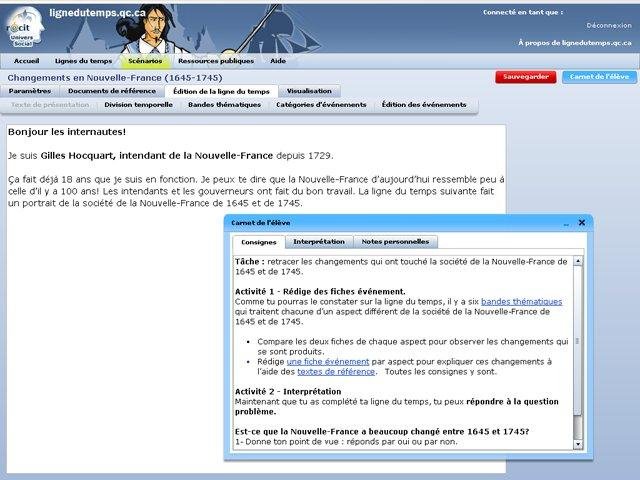Click the Activité 1 heading text
This screenshot has height=480, width=640.
320,291
